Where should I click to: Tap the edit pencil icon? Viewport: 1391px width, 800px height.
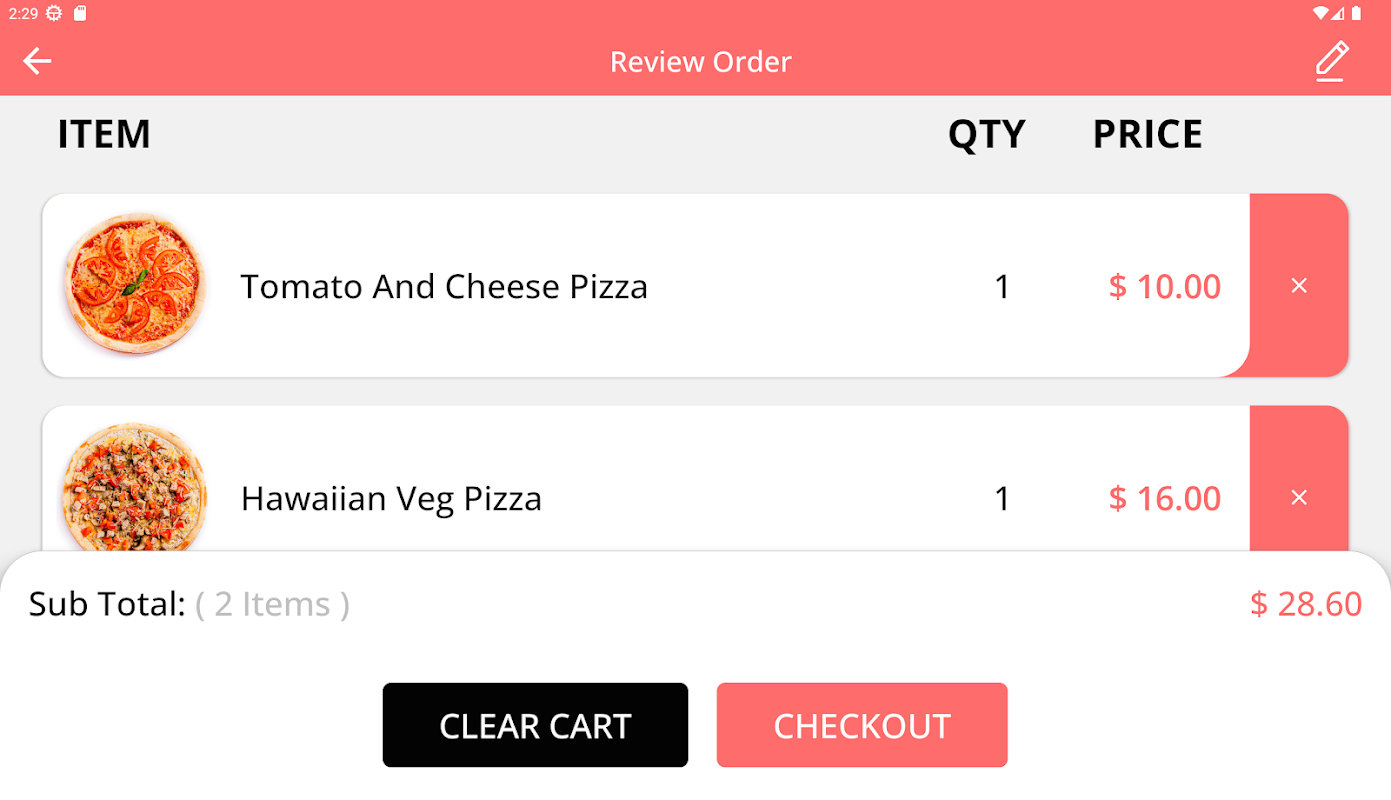tap(1331, 61)
